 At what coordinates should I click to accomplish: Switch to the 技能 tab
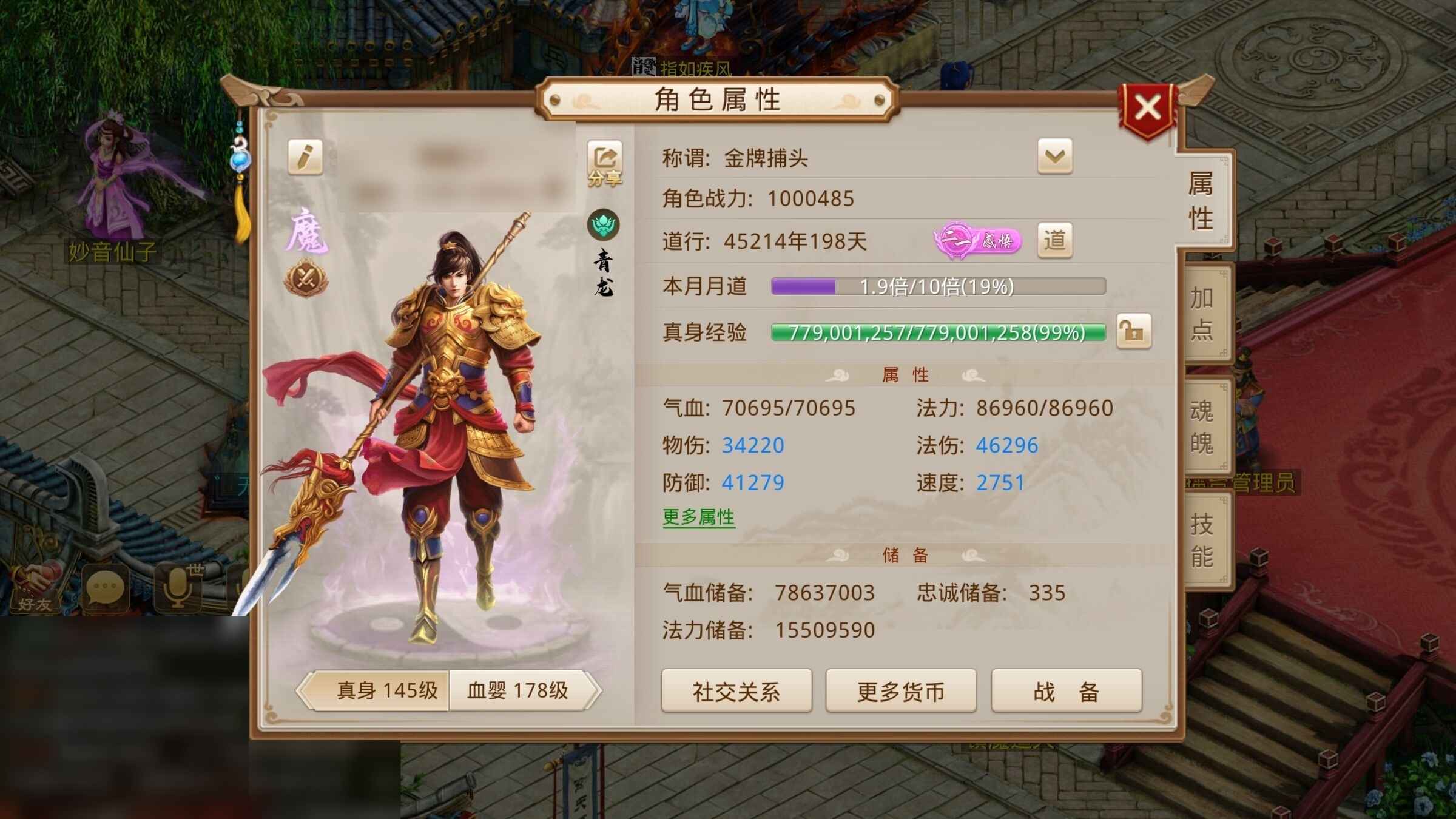(1202, 539)
